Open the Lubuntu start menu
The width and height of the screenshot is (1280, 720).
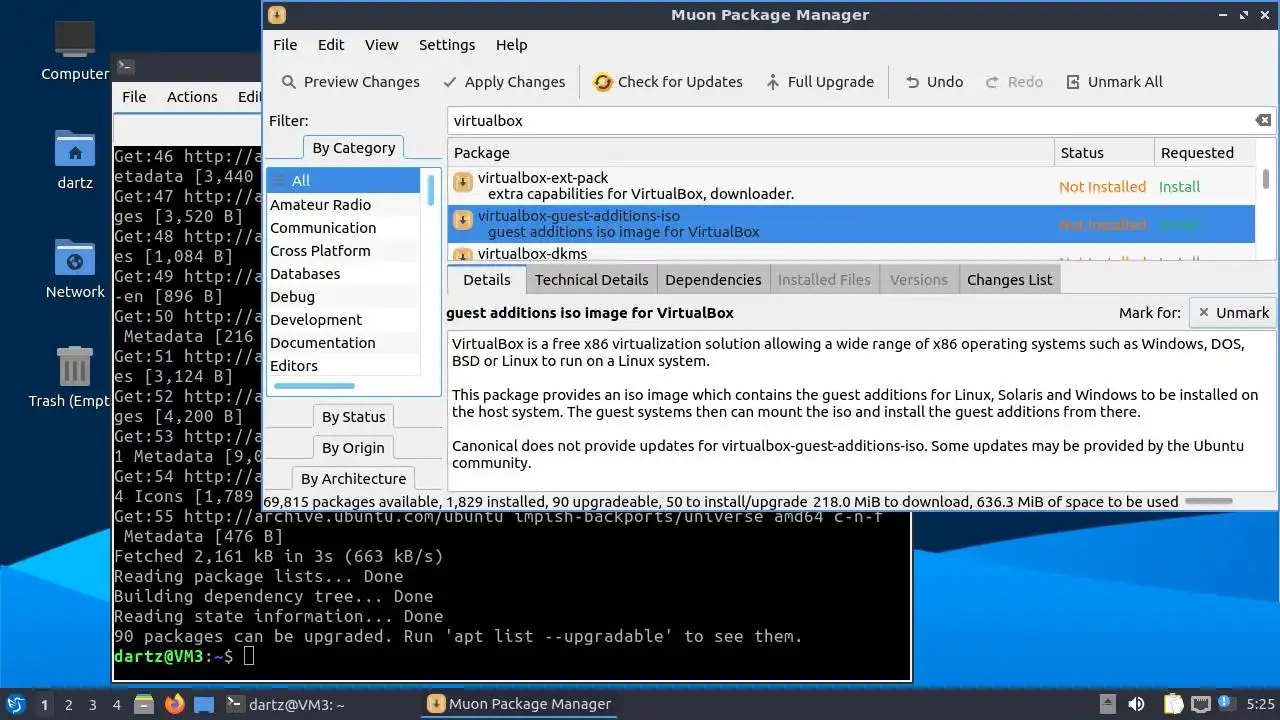[x=16, y=704]
